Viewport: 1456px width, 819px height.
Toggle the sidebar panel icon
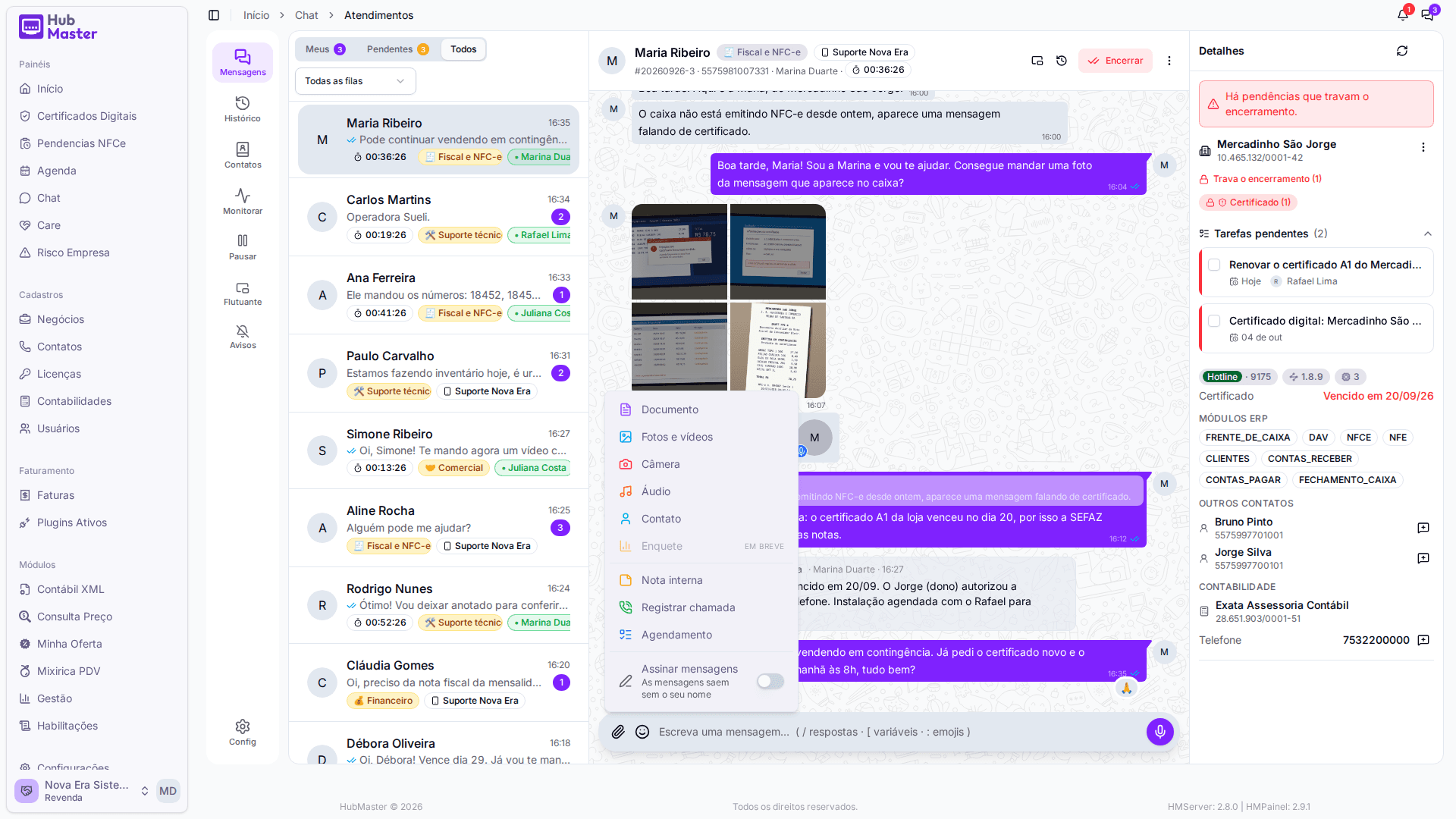214,15
